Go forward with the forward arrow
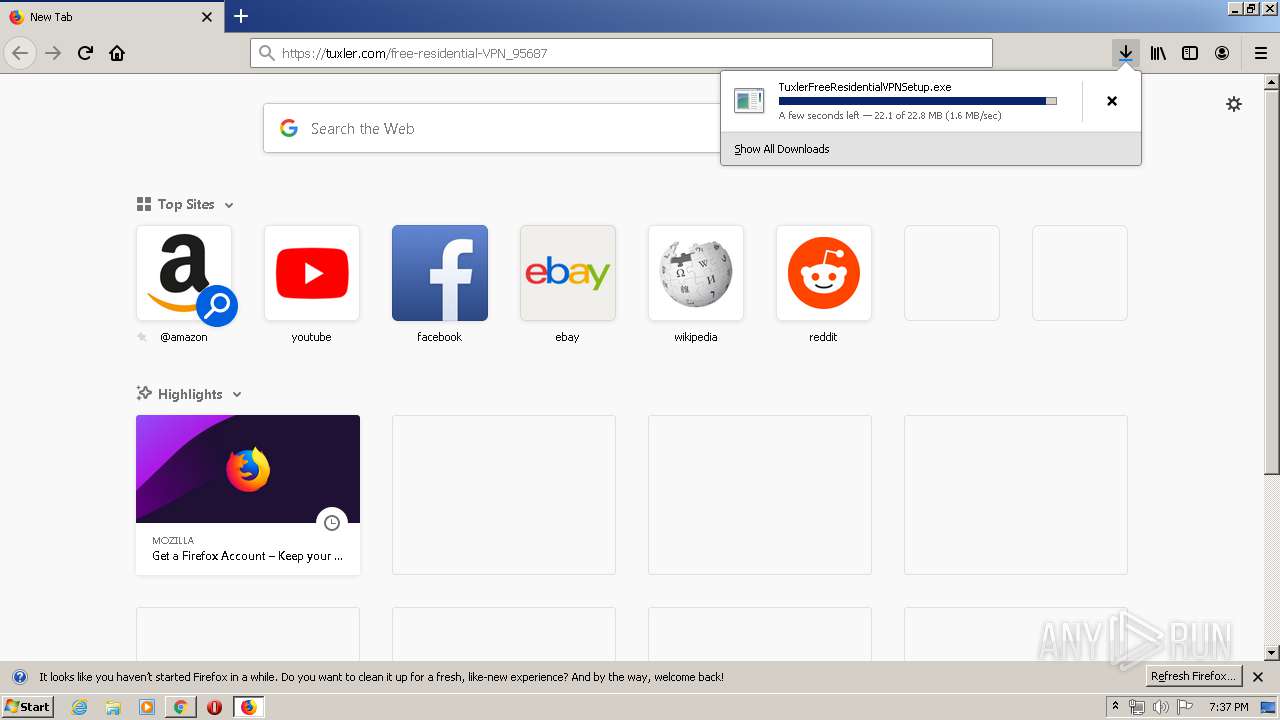 click(53, 53)
